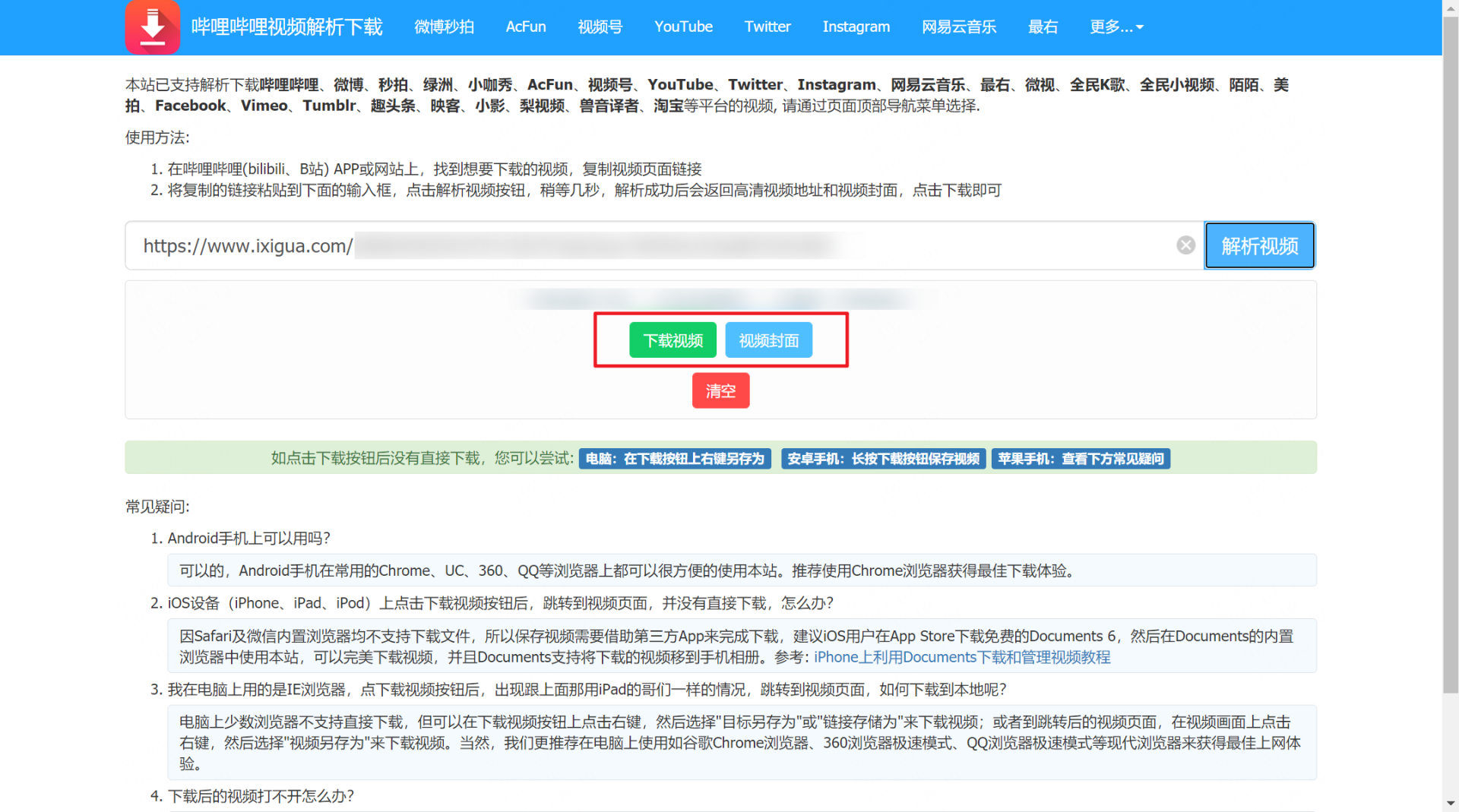The height and width of the screenshot is (812, 1459).
Task: Click the 解析视频 button
Action: (1260, 245)
